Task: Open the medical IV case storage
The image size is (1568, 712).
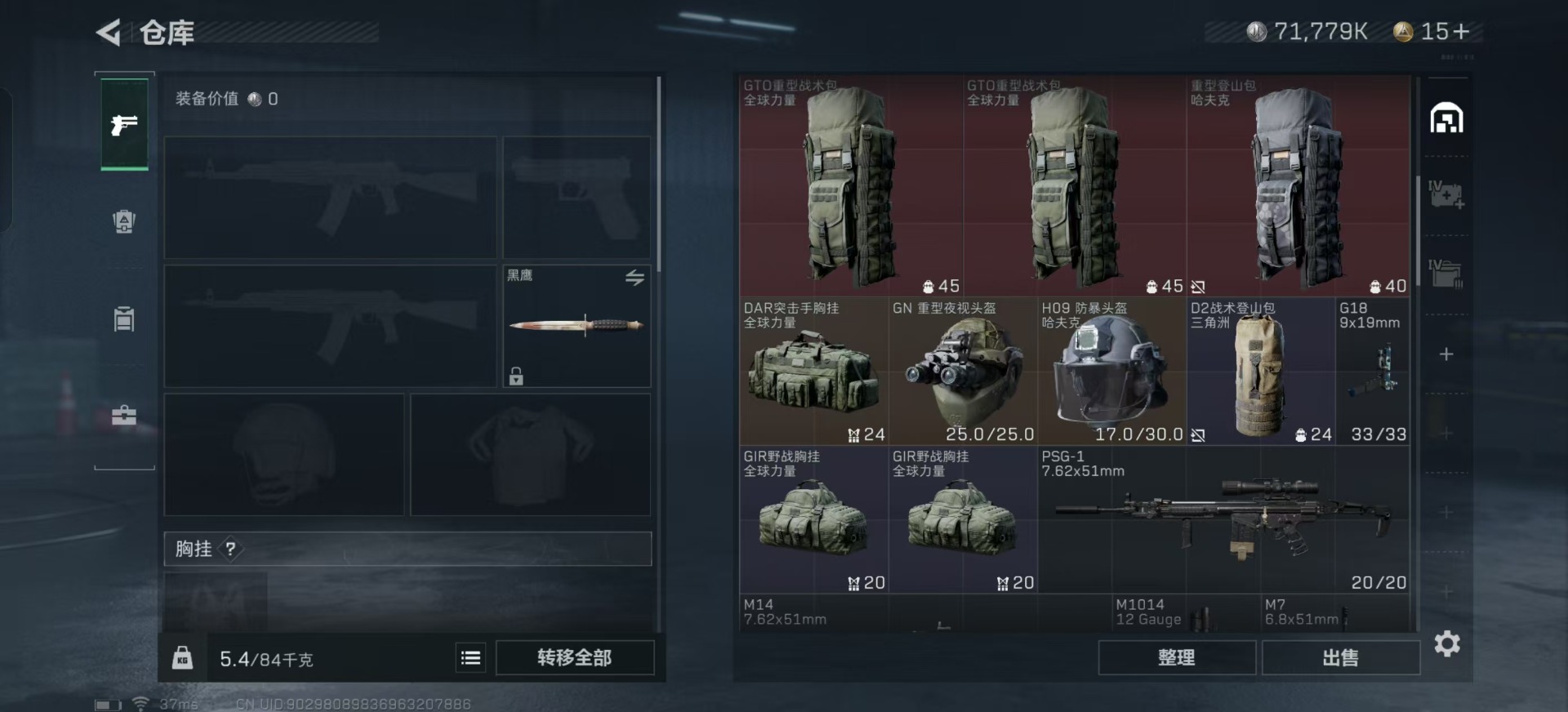Action: tap(1445, 195)
